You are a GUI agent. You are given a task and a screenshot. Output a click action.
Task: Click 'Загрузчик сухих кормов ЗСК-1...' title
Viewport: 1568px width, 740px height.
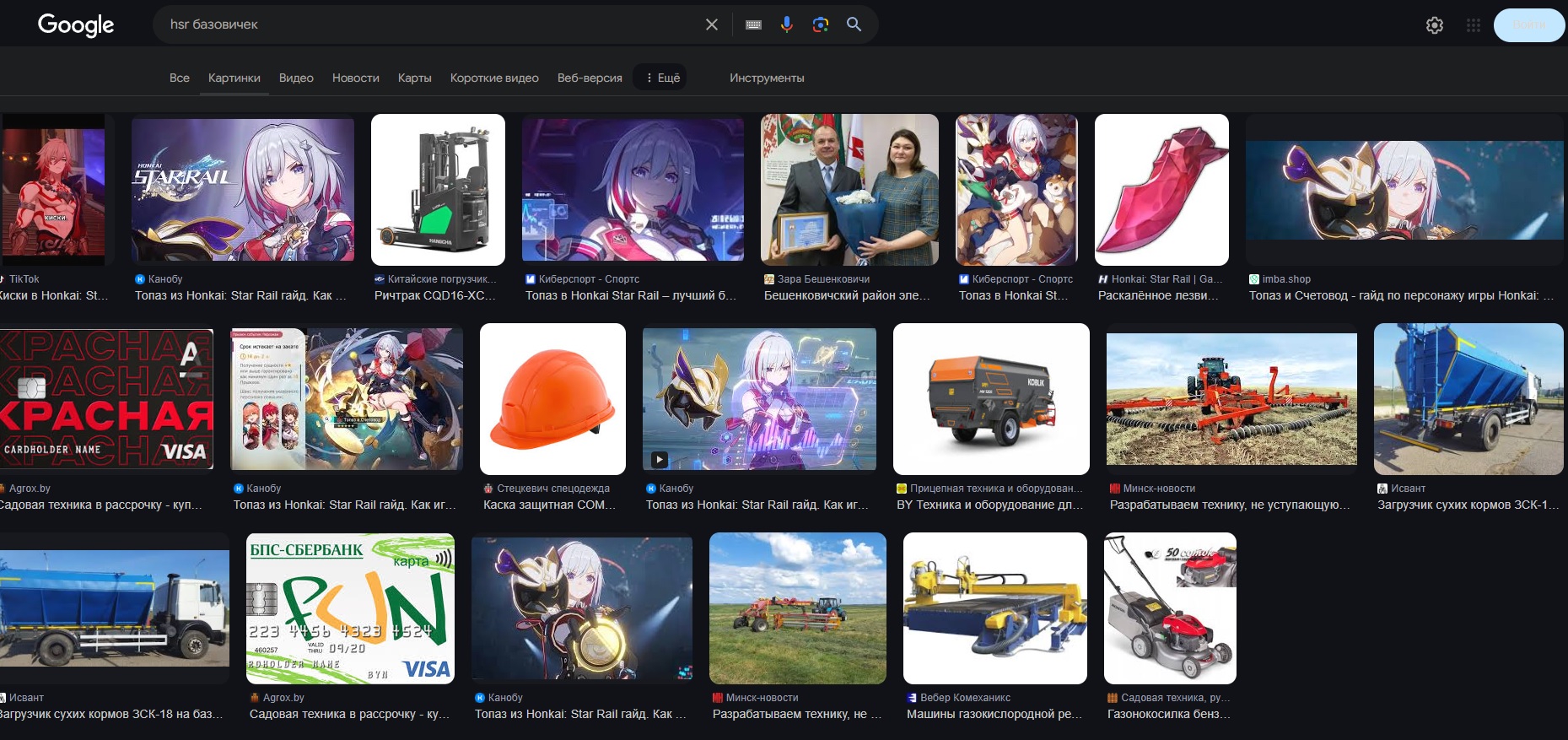[1468, 505]
